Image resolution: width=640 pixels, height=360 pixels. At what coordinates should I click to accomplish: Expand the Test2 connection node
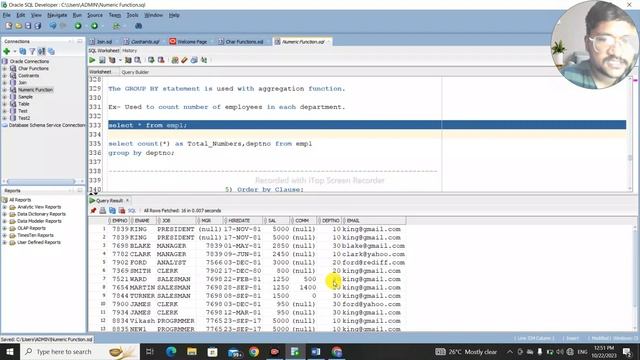(x=5, y=118)
